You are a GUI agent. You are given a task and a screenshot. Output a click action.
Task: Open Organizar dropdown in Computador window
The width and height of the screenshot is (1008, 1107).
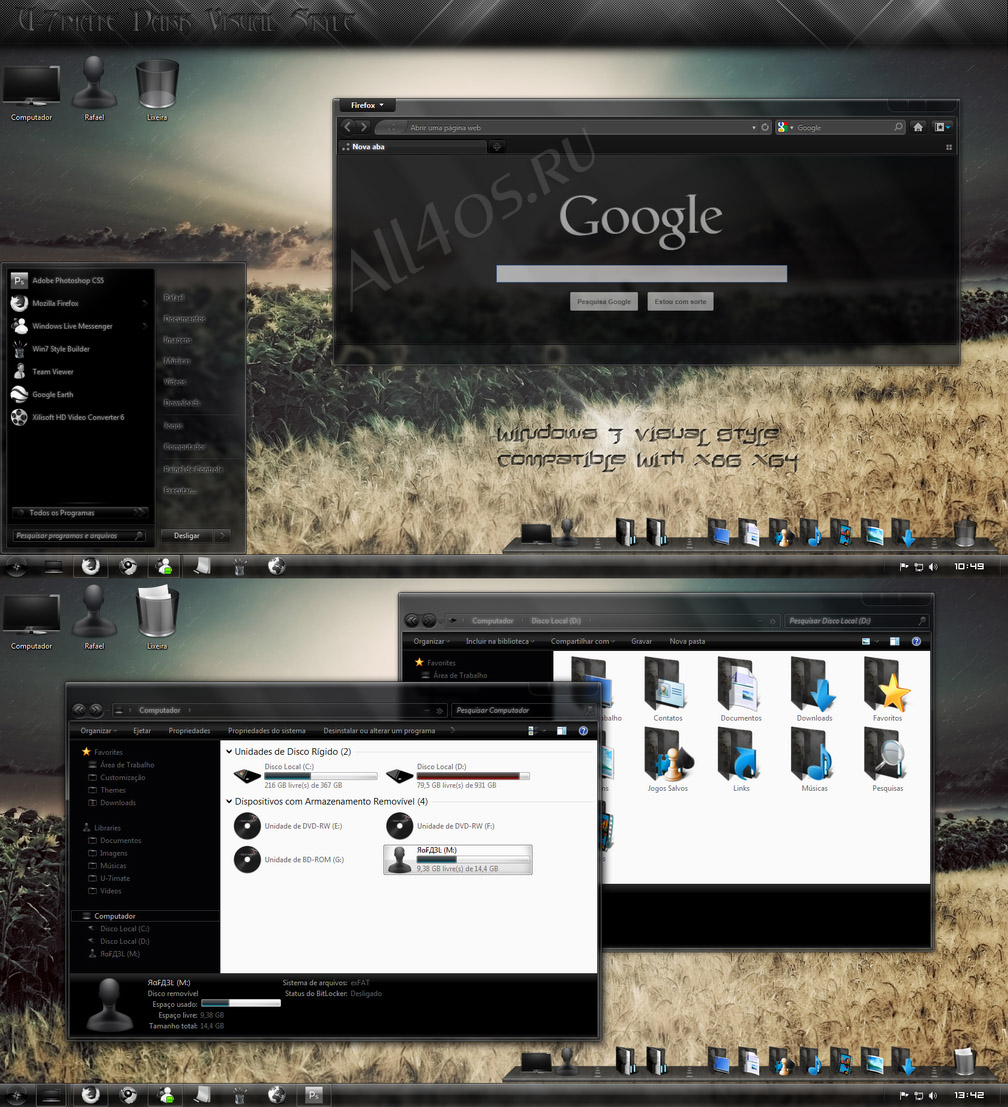tap(98, 731)
